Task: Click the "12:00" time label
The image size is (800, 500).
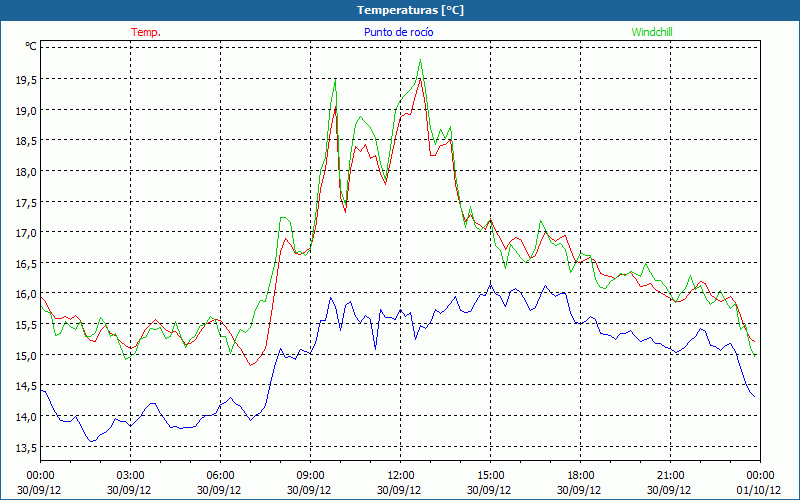Action: [x=401, y=476]
